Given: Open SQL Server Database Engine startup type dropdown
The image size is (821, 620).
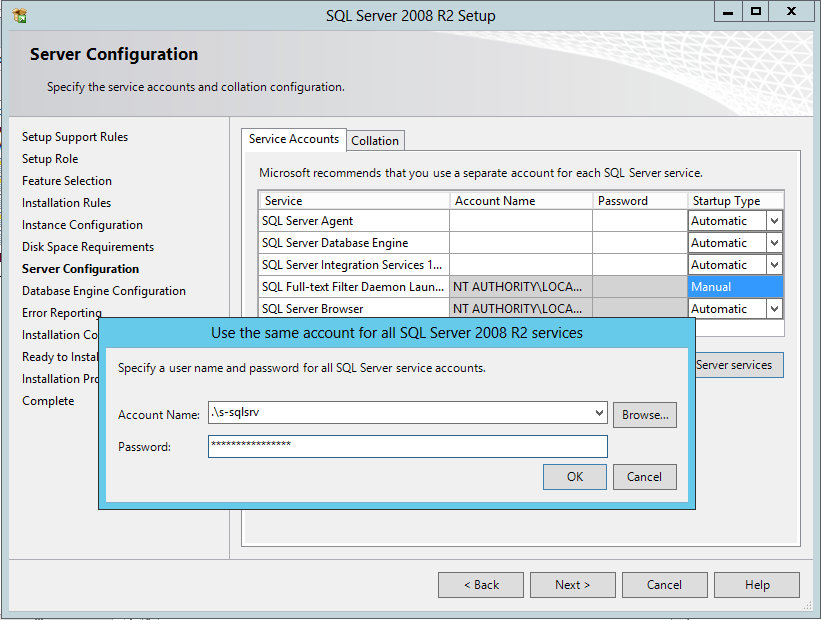Looking at the screenshot, I should tap(774, 243).
